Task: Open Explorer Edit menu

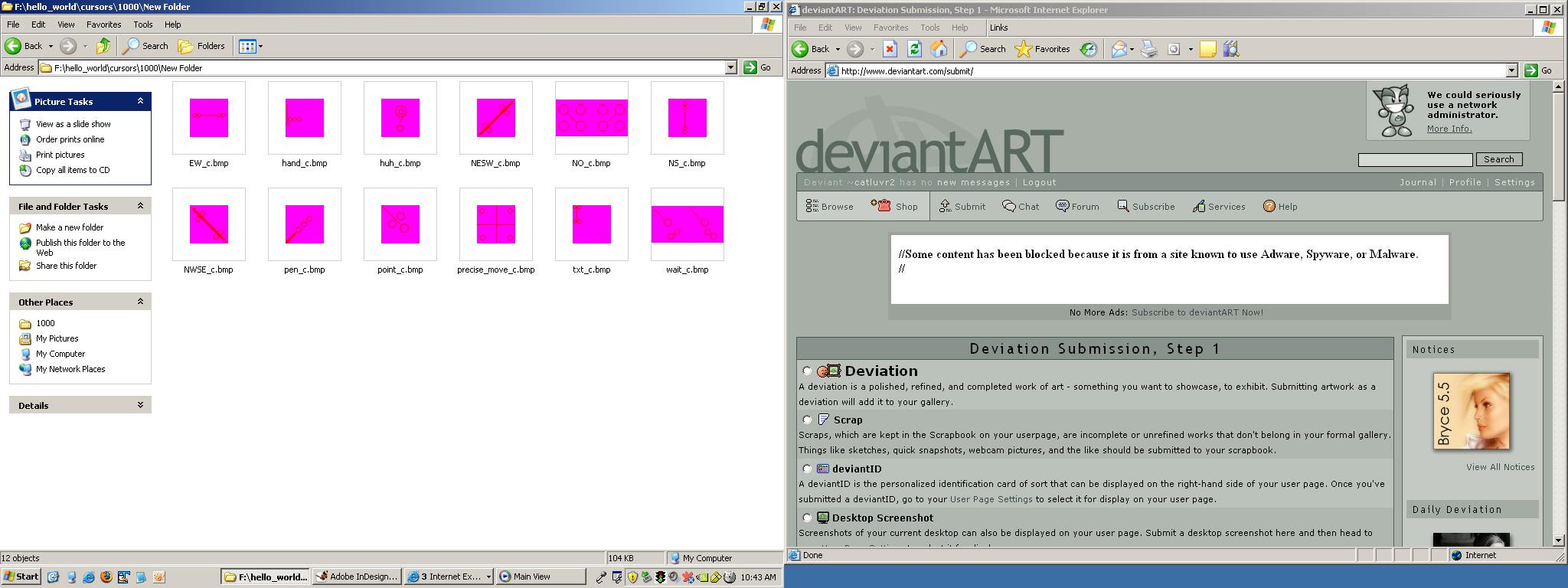Action: [x=38, y=24]
